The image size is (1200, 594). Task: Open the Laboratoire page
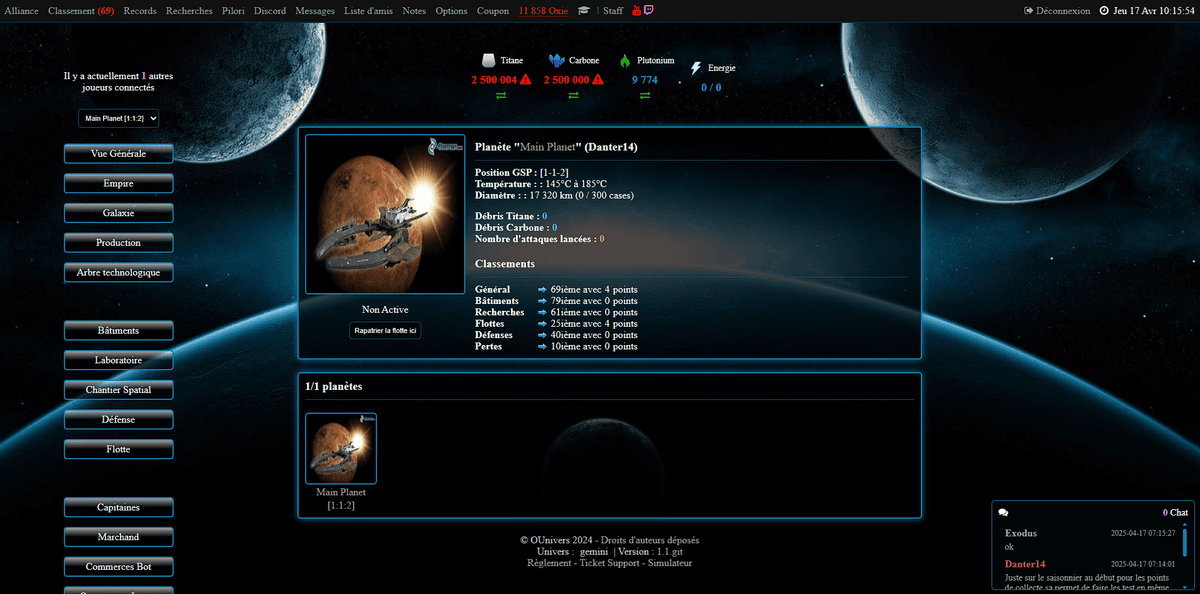tap(119, 360)
